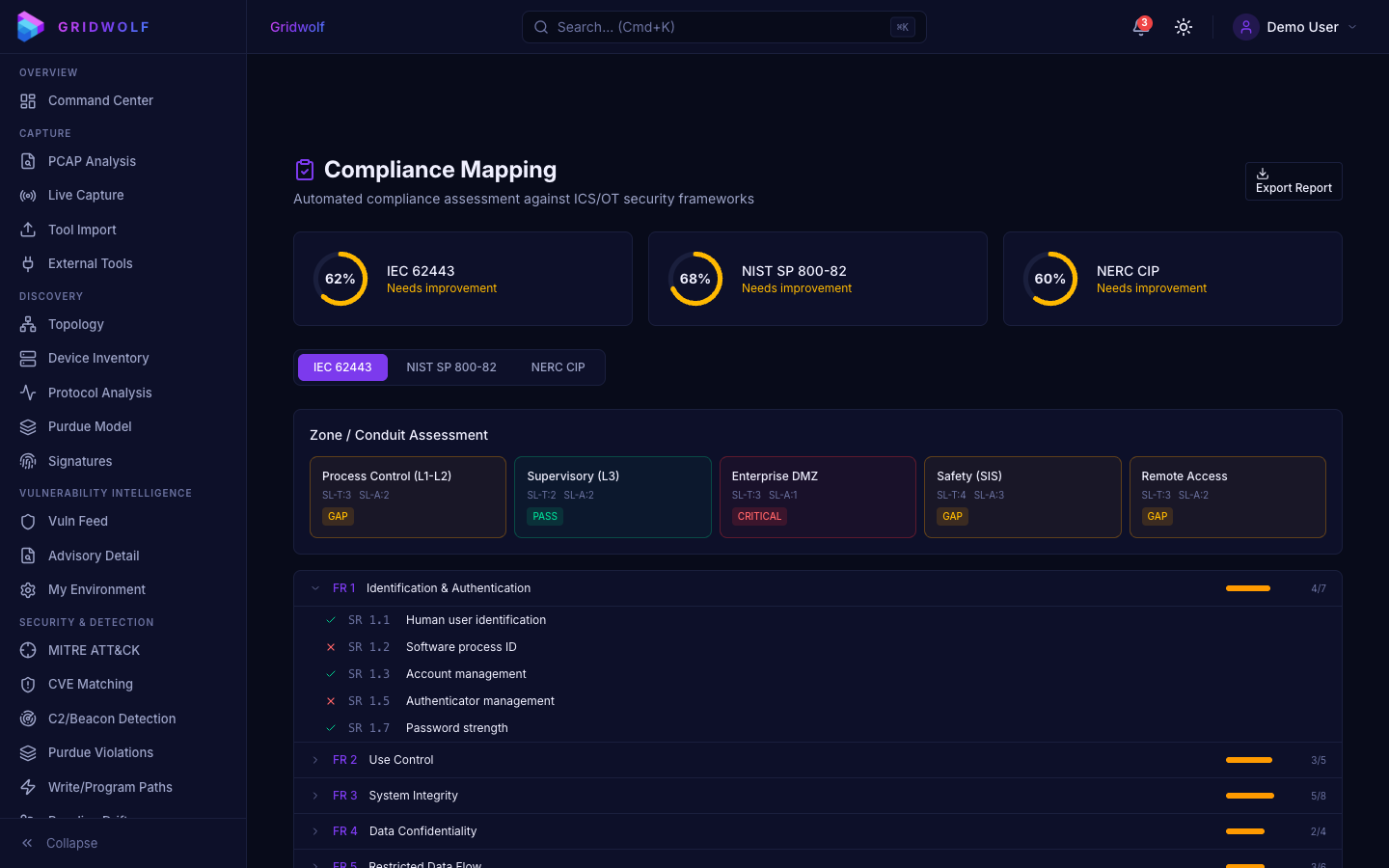Open the Topology view from sidebar

point(76,324)
